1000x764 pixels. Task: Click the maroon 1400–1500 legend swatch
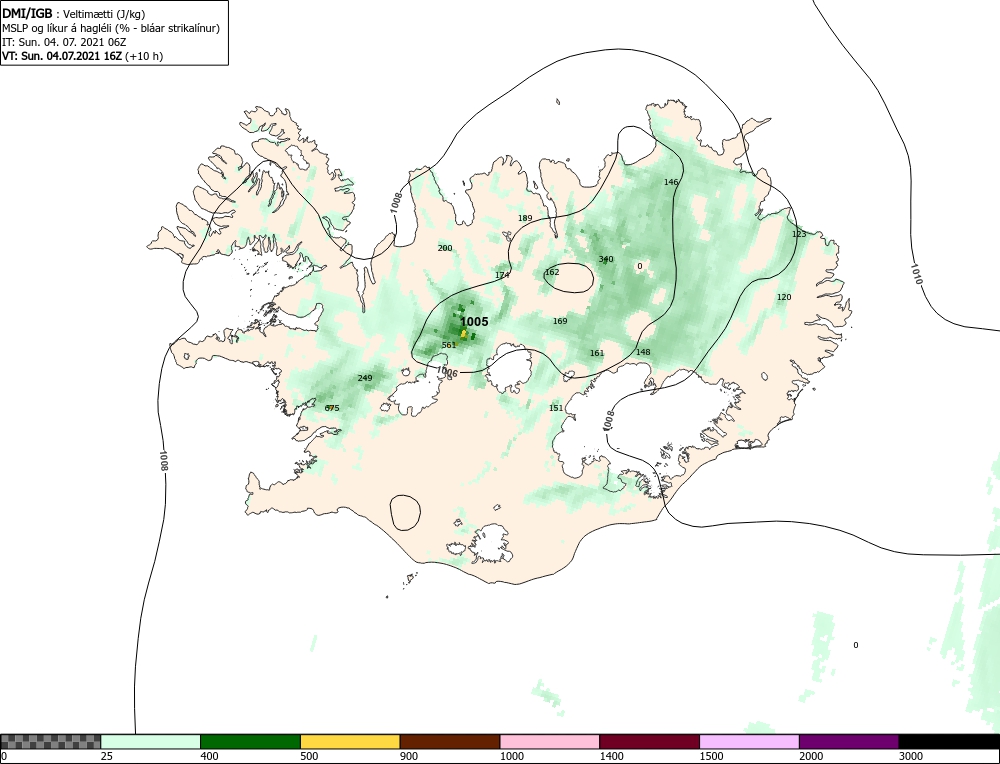pyautogui.click(x=649, y=742)
